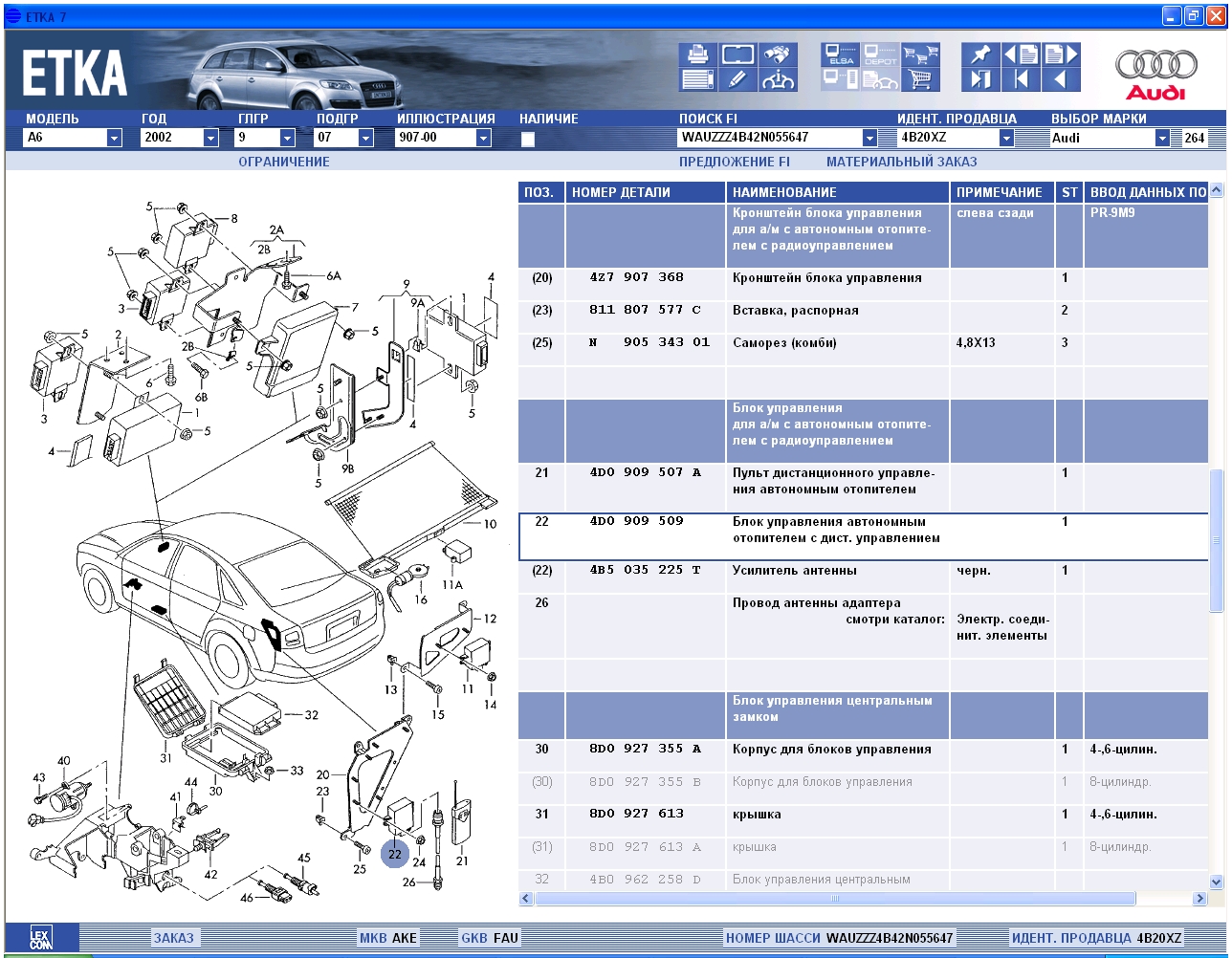Expand the ПОДГР dropdown showing 07
1232x958 pixels.
[365, 138]
